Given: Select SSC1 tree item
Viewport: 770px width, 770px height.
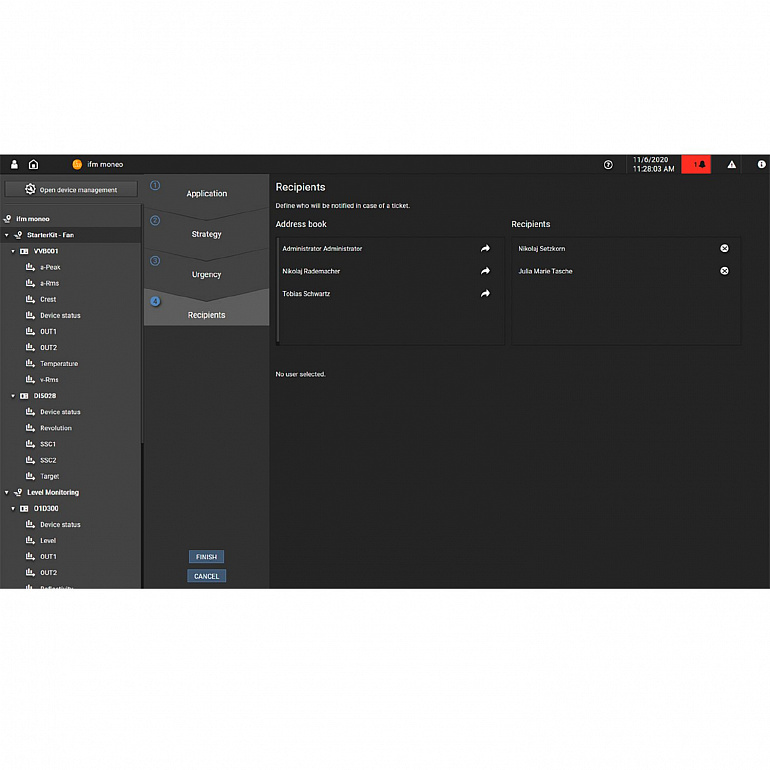Looking at the screenshot, I should [48, 444].
